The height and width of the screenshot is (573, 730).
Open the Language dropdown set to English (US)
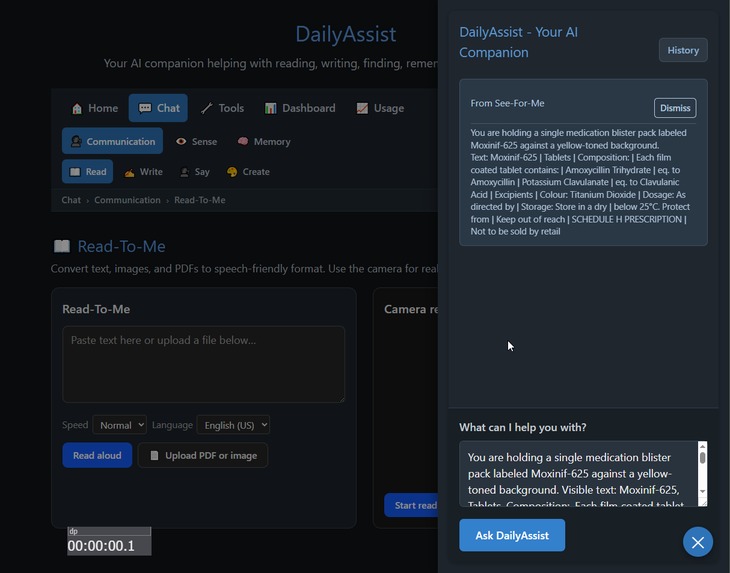pos(233,425)
